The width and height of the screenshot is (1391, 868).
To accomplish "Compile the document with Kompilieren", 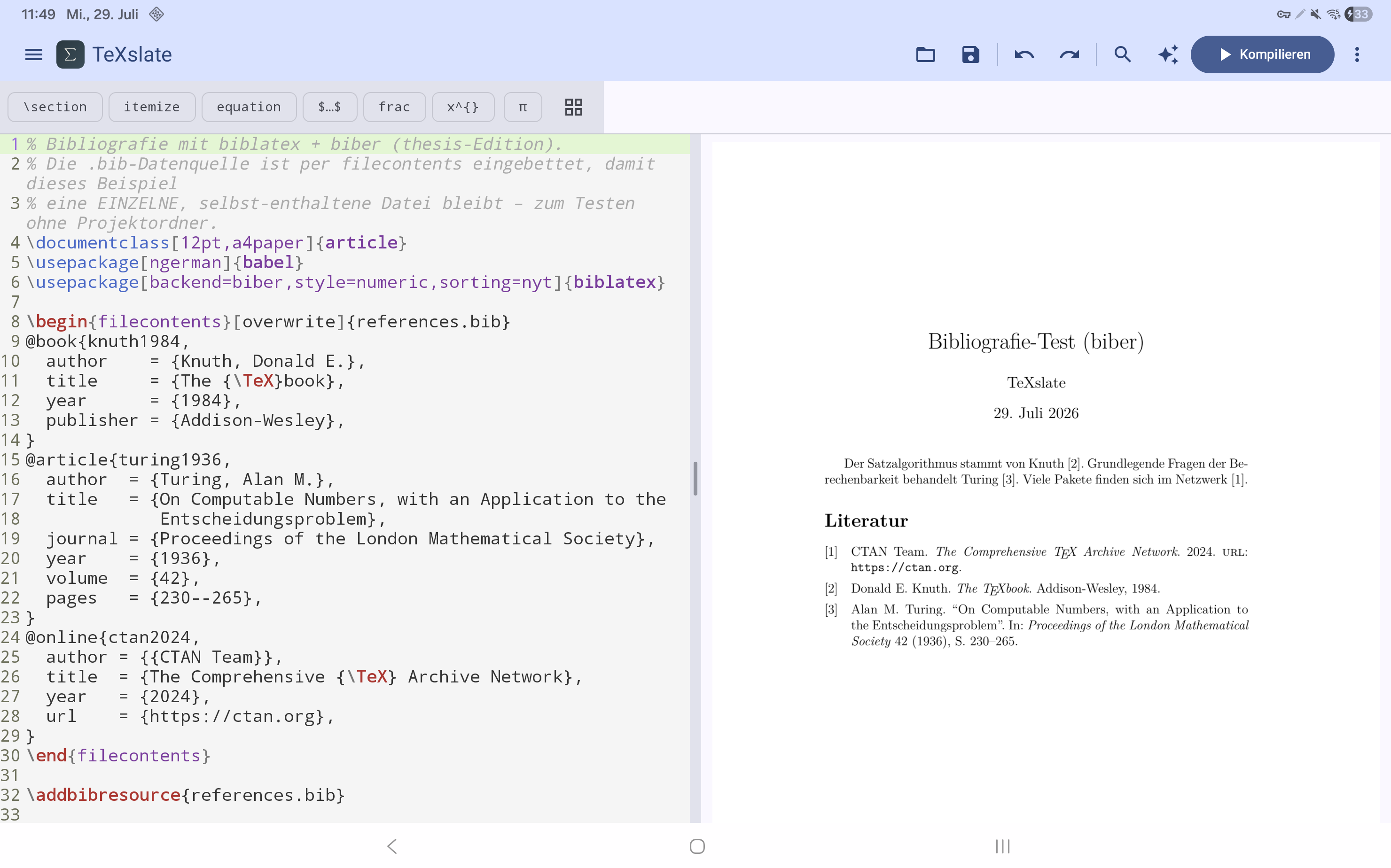I will pyautogui.click(x=1262, y=54).
